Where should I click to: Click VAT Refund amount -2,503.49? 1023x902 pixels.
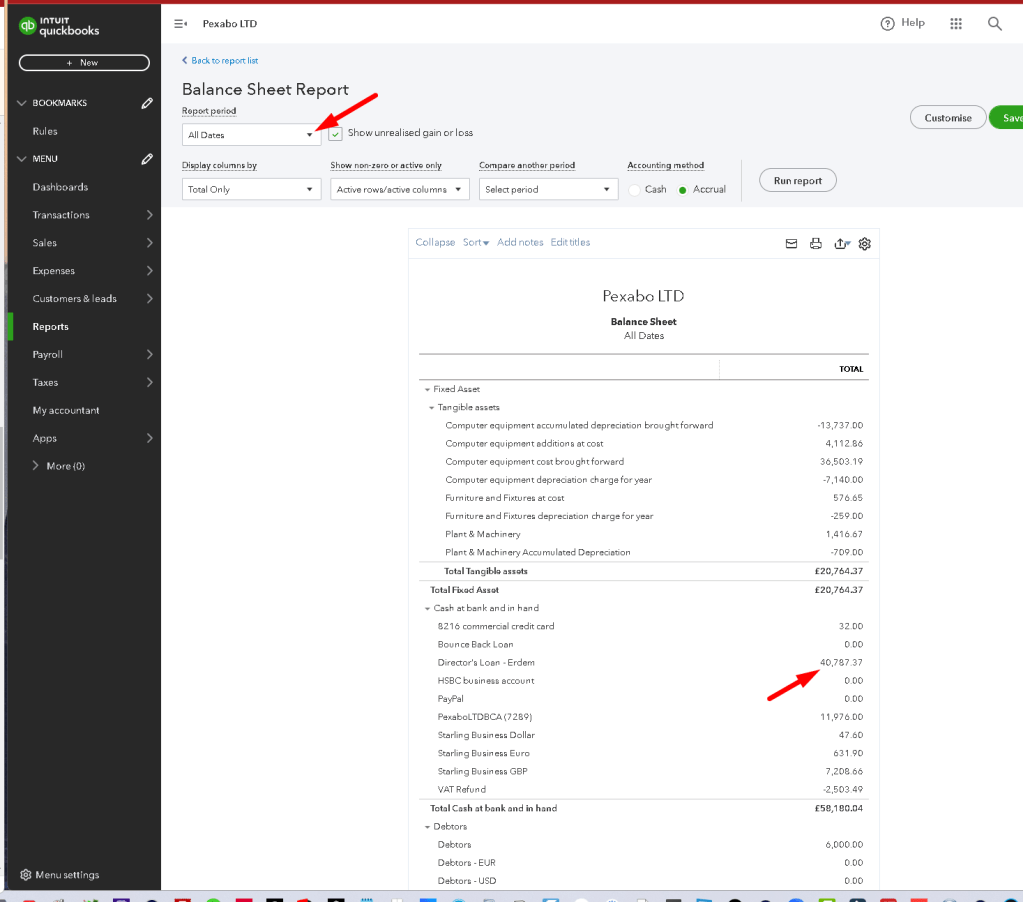point(842,790)
